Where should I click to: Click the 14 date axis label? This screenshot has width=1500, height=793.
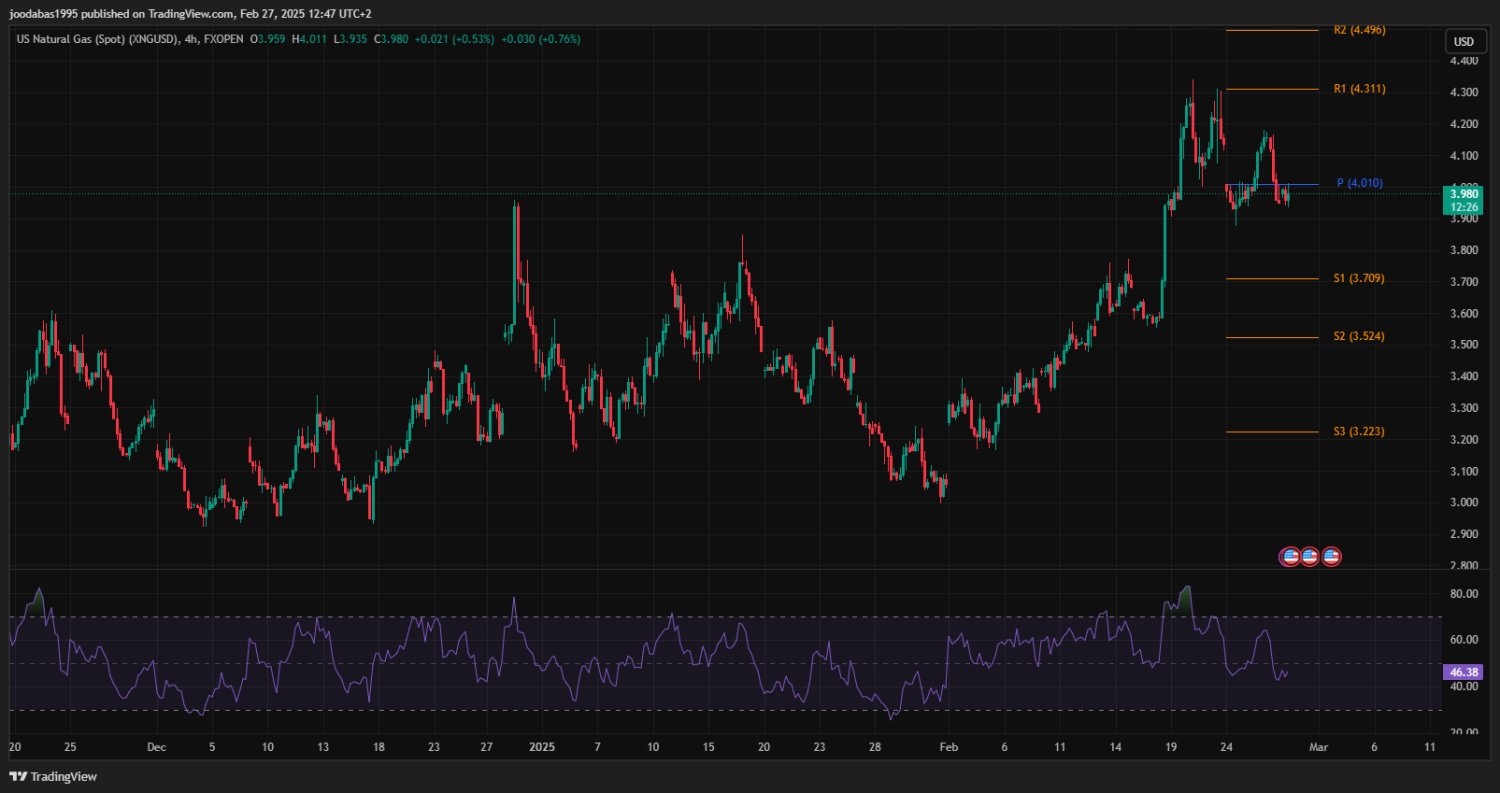(x=1115, y=747)
